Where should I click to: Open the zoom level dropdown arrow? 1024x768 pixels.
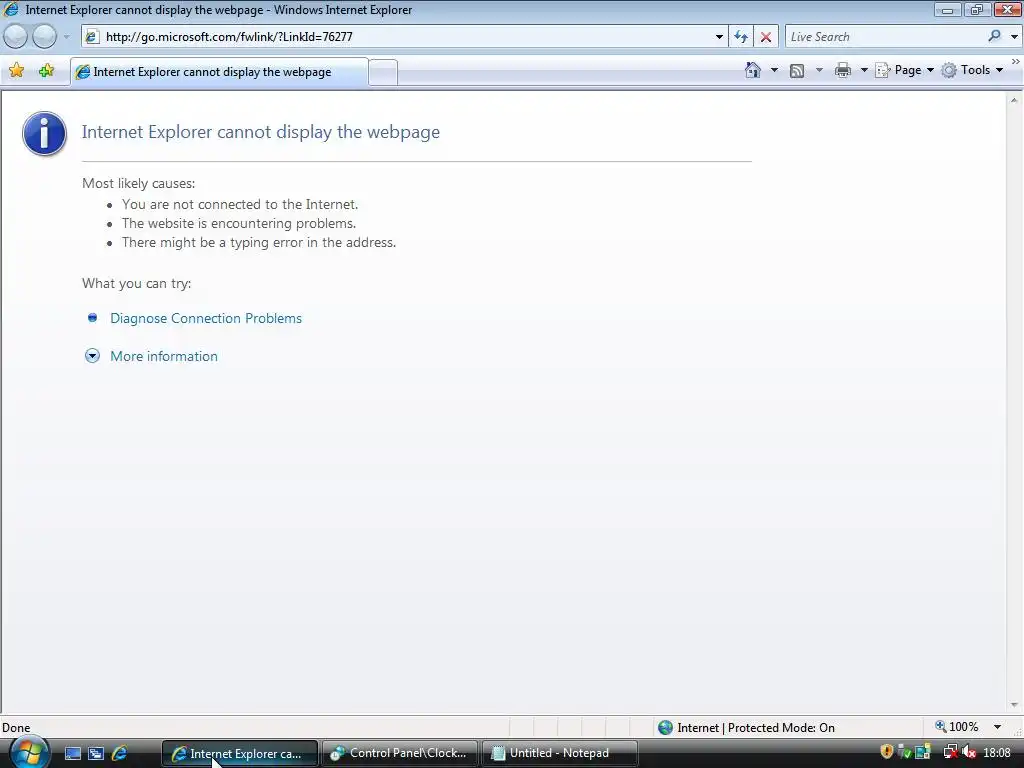[x=997, y=727]
